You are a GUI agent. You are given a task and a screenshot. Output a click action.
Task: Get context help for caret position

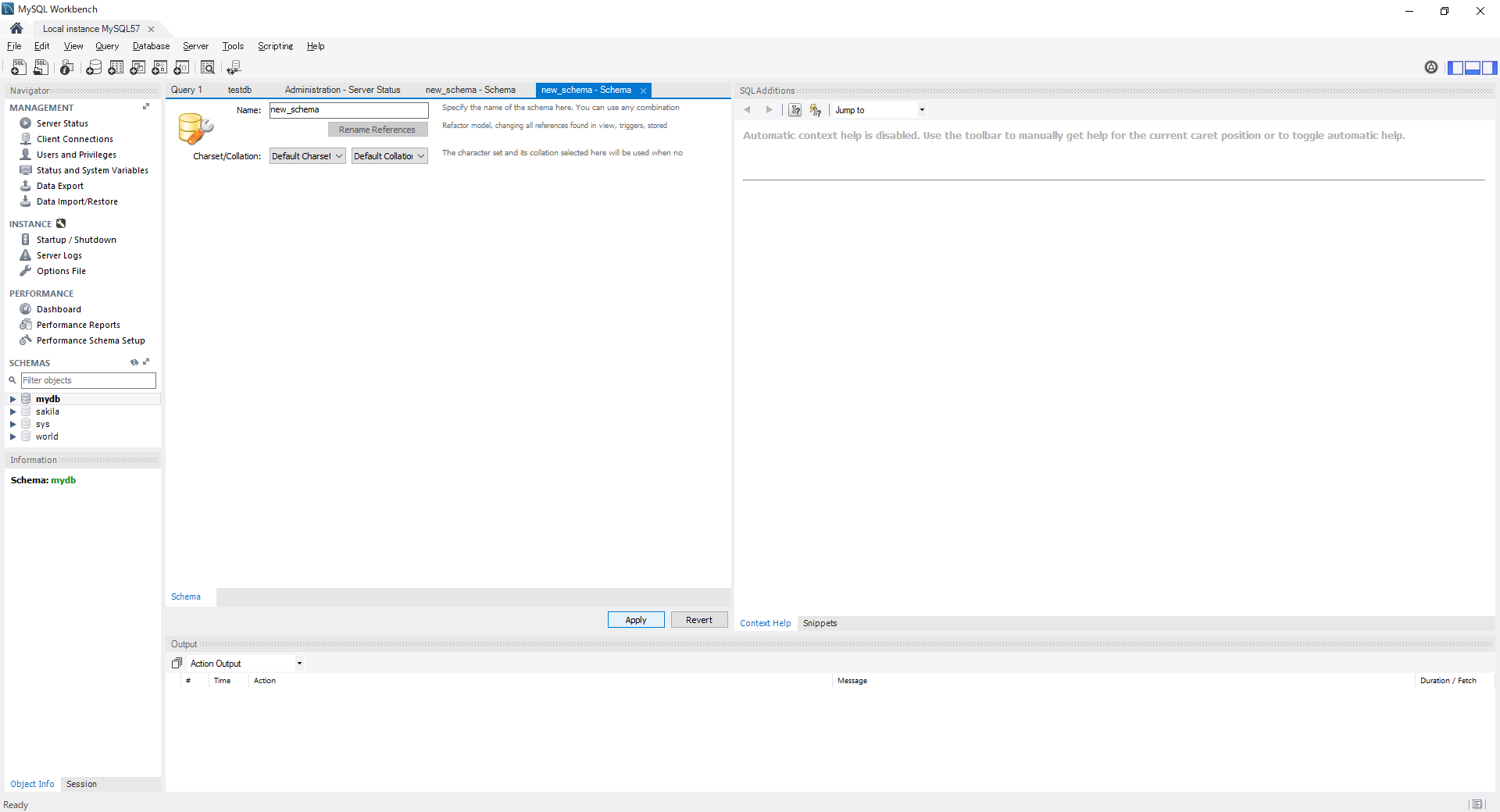(795, 110)
